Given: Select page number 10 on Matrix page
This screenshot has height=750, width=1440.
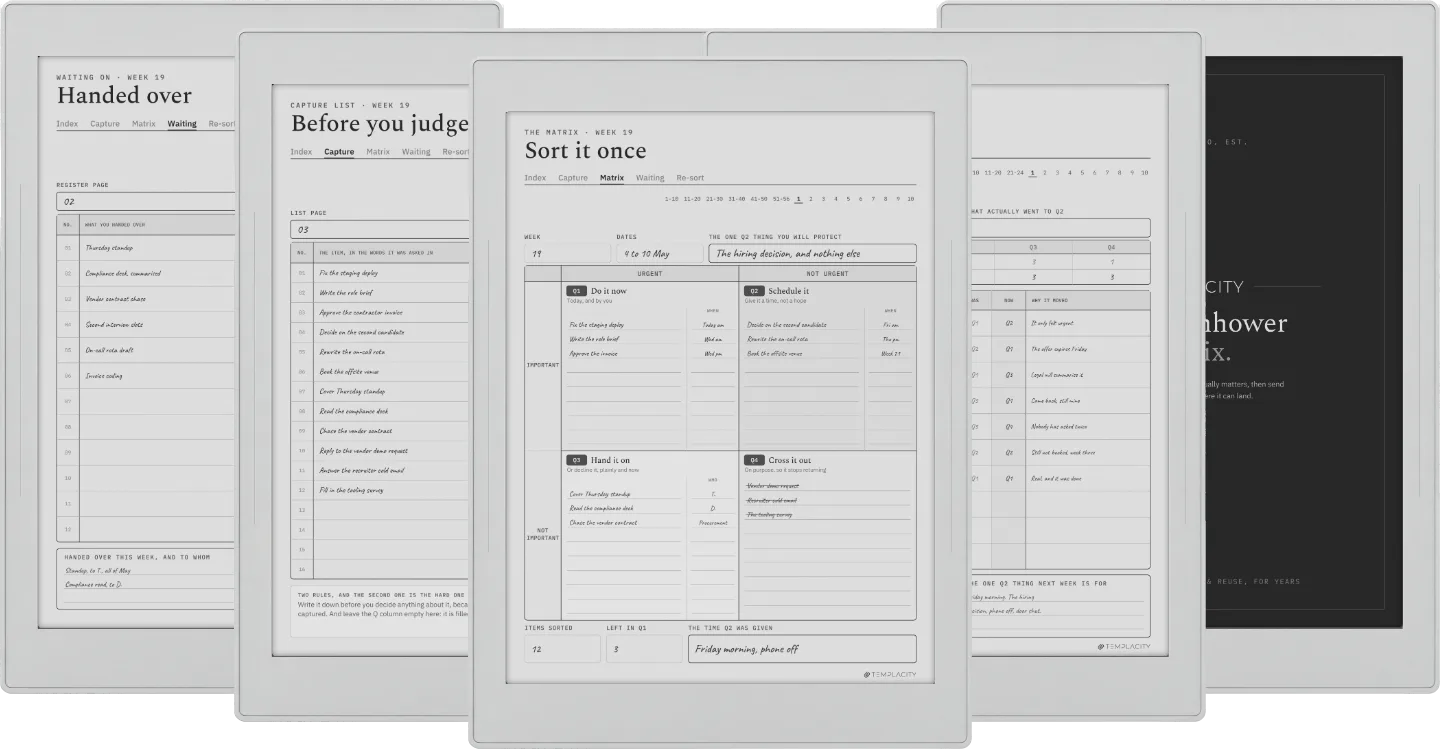Looking at the screenshot, I should pyautogui.click(x=910, y=199).
